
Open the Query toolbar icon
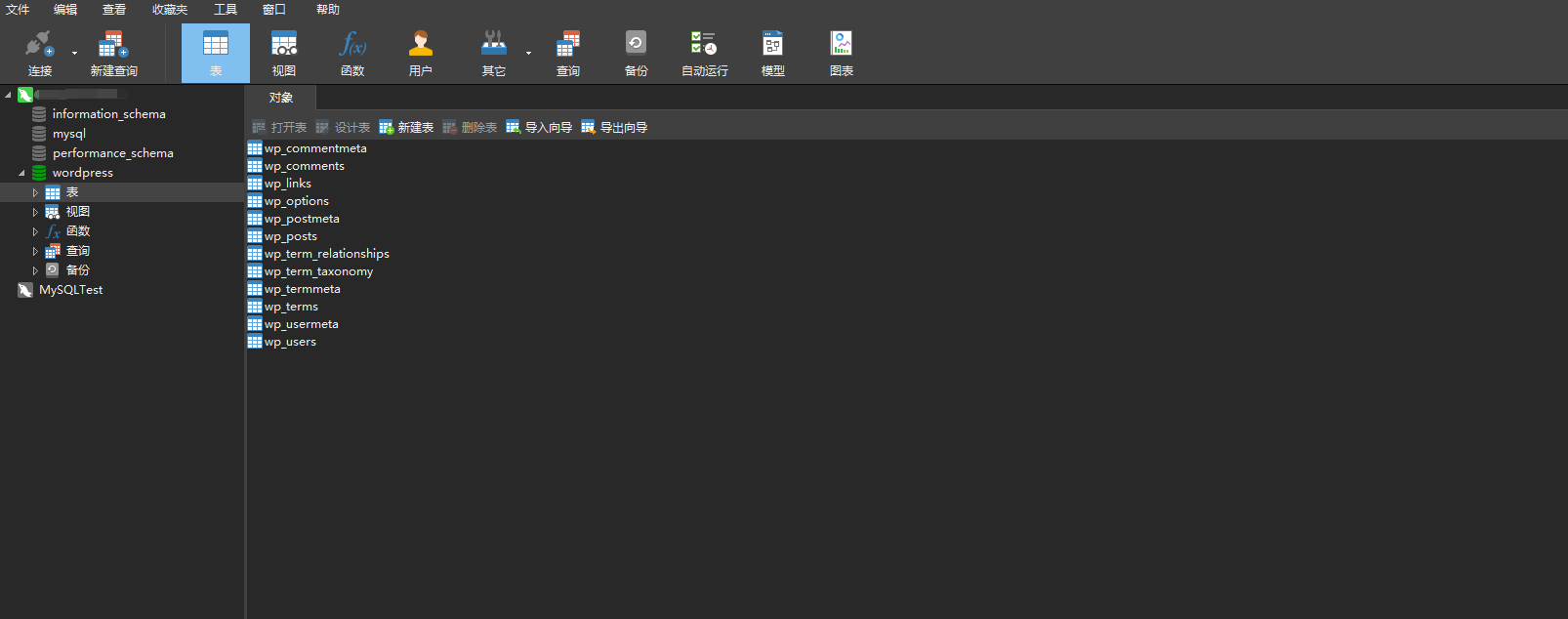pyautogui.click(x=568, y=44)
